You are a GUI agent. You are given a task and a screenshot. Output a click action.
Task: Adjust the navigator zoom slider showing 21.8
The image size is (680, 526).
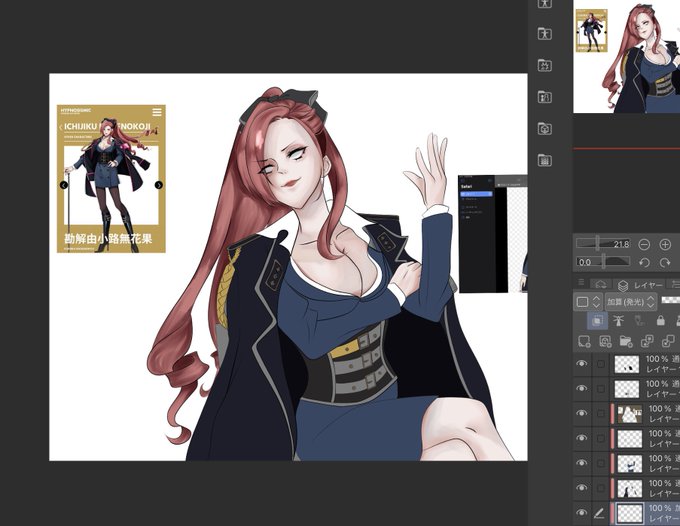[604, 244]
